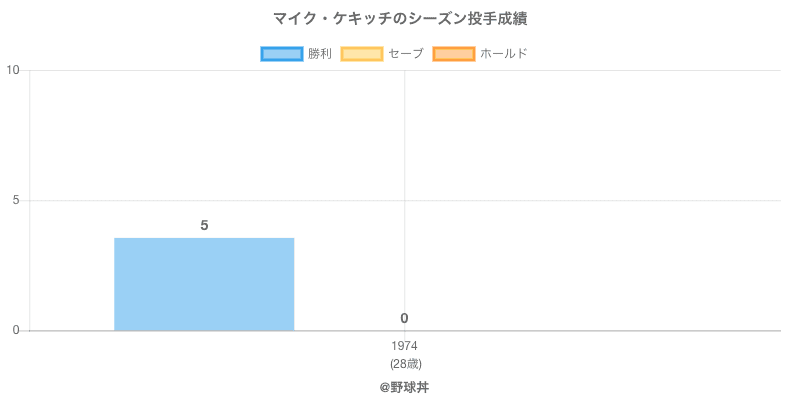Click the y-axis tick label 0

pos(16,330)
